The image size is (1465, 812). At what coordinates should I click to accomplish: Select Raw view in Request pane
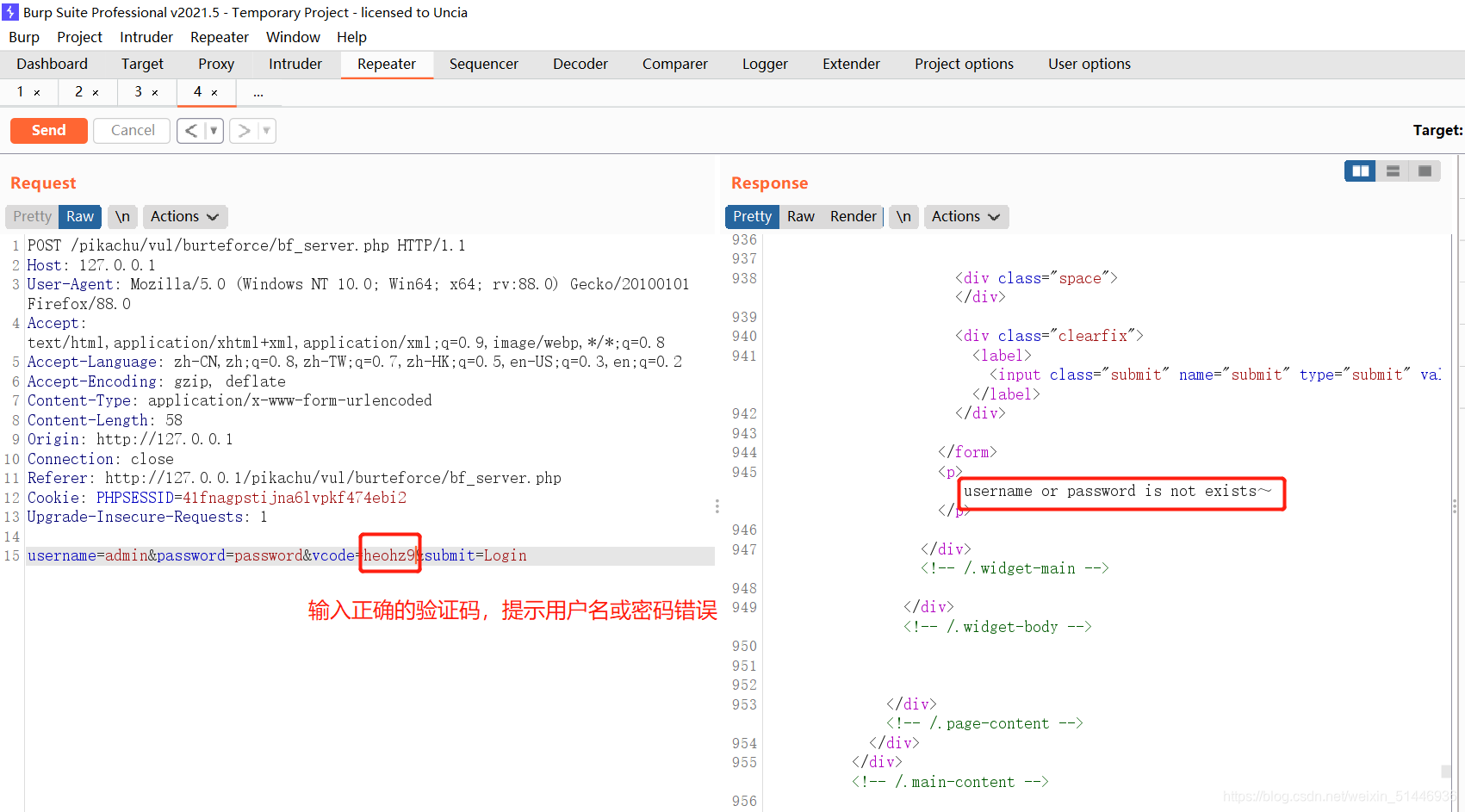tap(80, 217)
